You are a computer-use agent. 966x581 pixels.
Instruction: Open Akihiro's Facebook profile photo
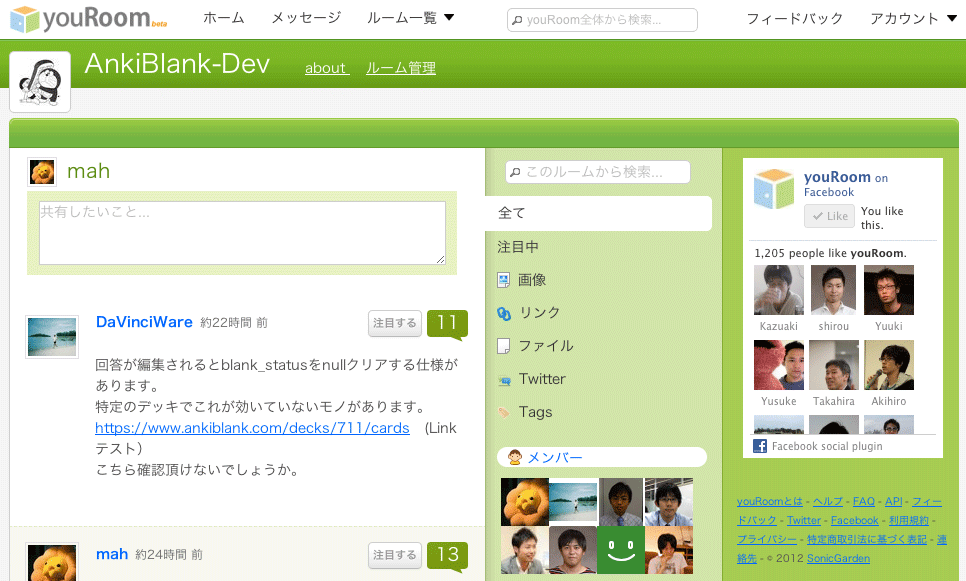(x=889, y=365)
